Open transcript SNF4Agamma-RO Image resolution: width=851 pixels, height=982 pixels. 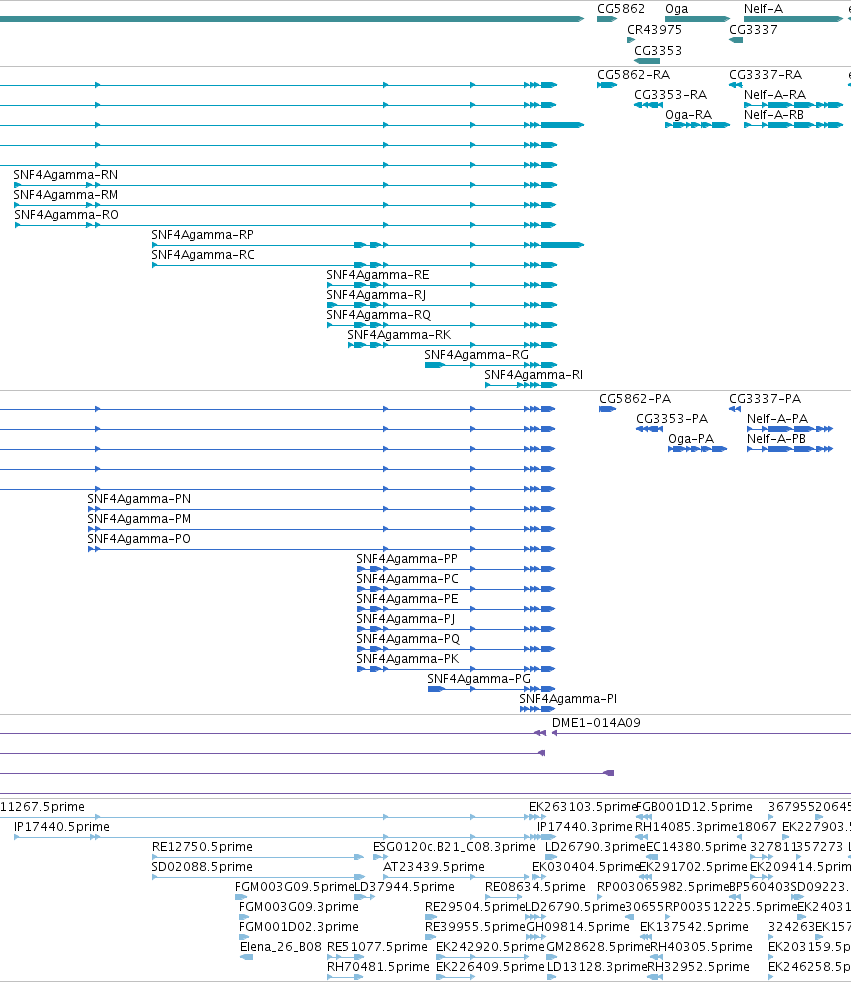tap(66, 215)
